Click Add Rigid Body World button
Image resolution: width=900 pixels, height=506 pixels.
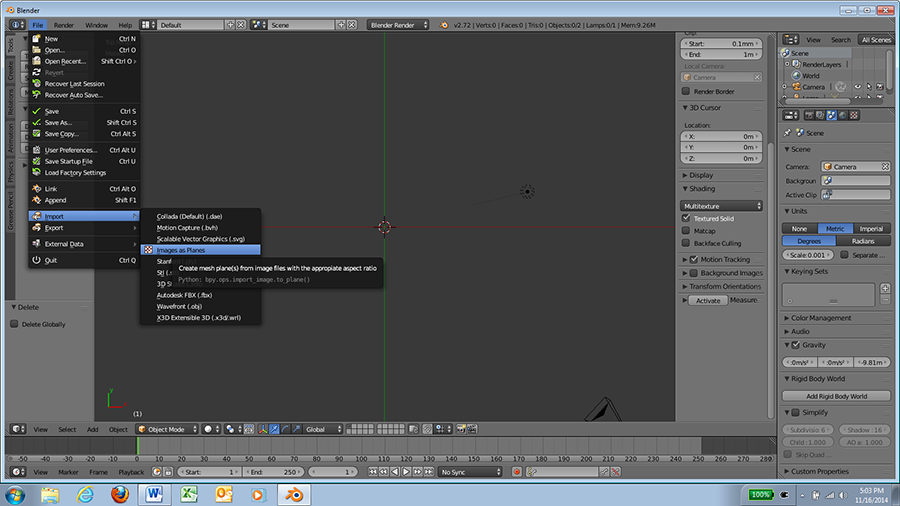836,396
